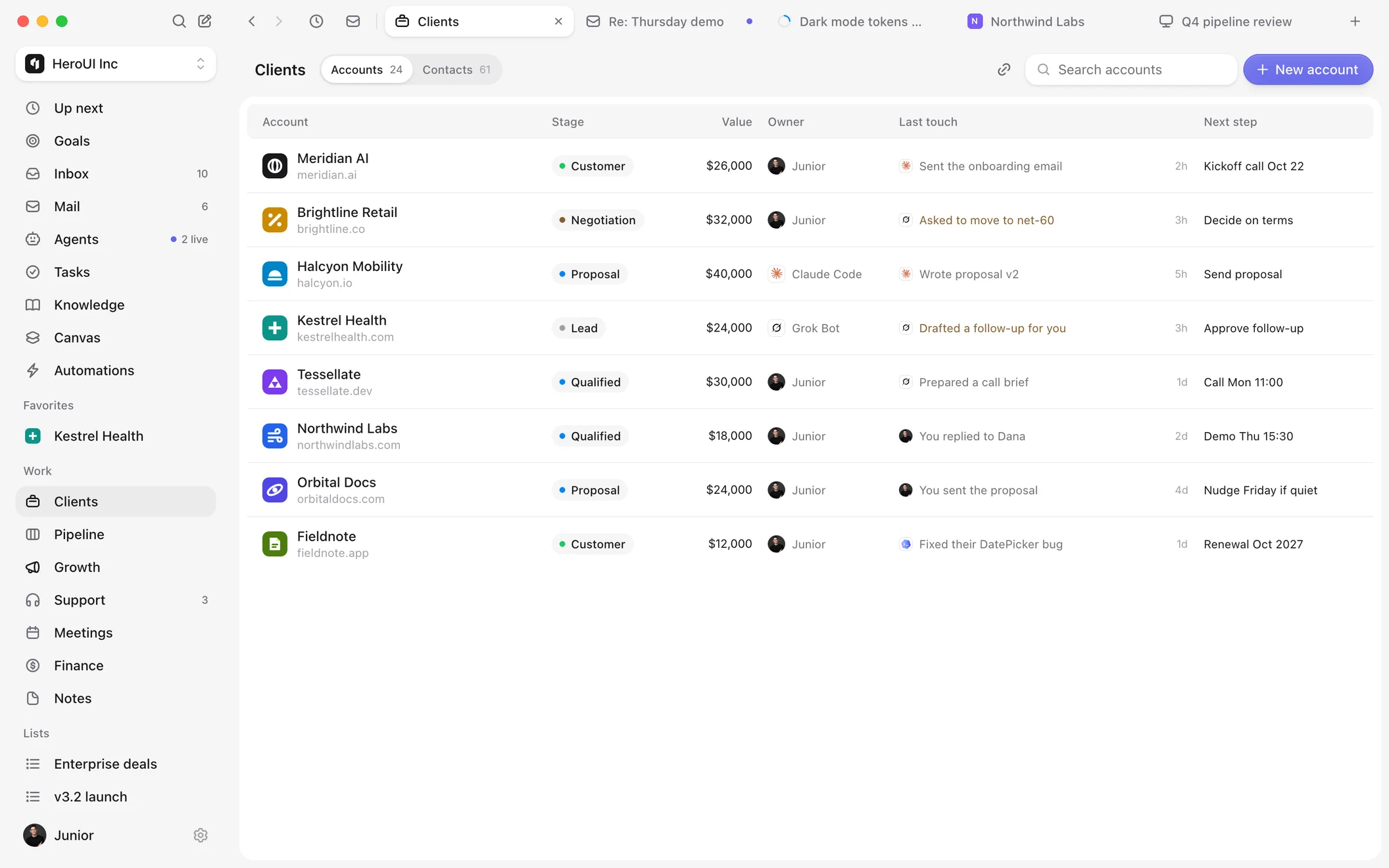The height and width of the screenshot is (868, 1389).
Task: Open Agents in sidebar
Action: point(116,239)
